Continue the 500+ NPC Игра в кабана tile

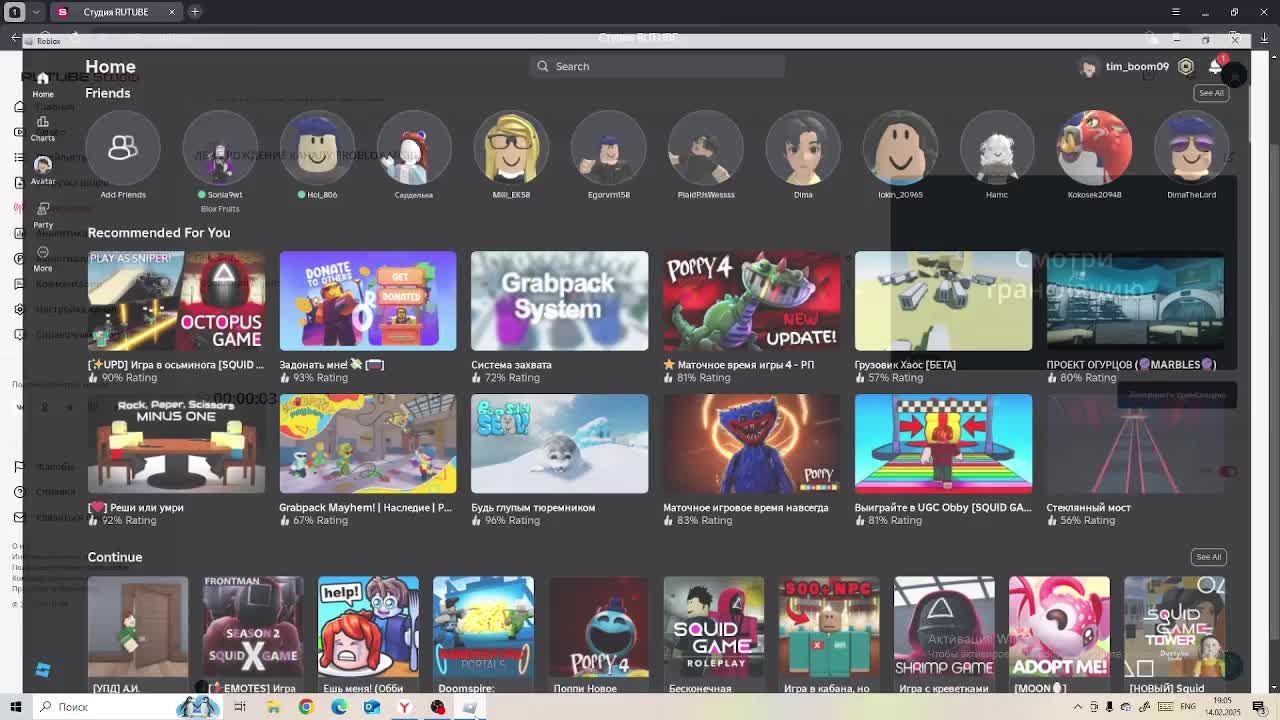coord(829,627)
